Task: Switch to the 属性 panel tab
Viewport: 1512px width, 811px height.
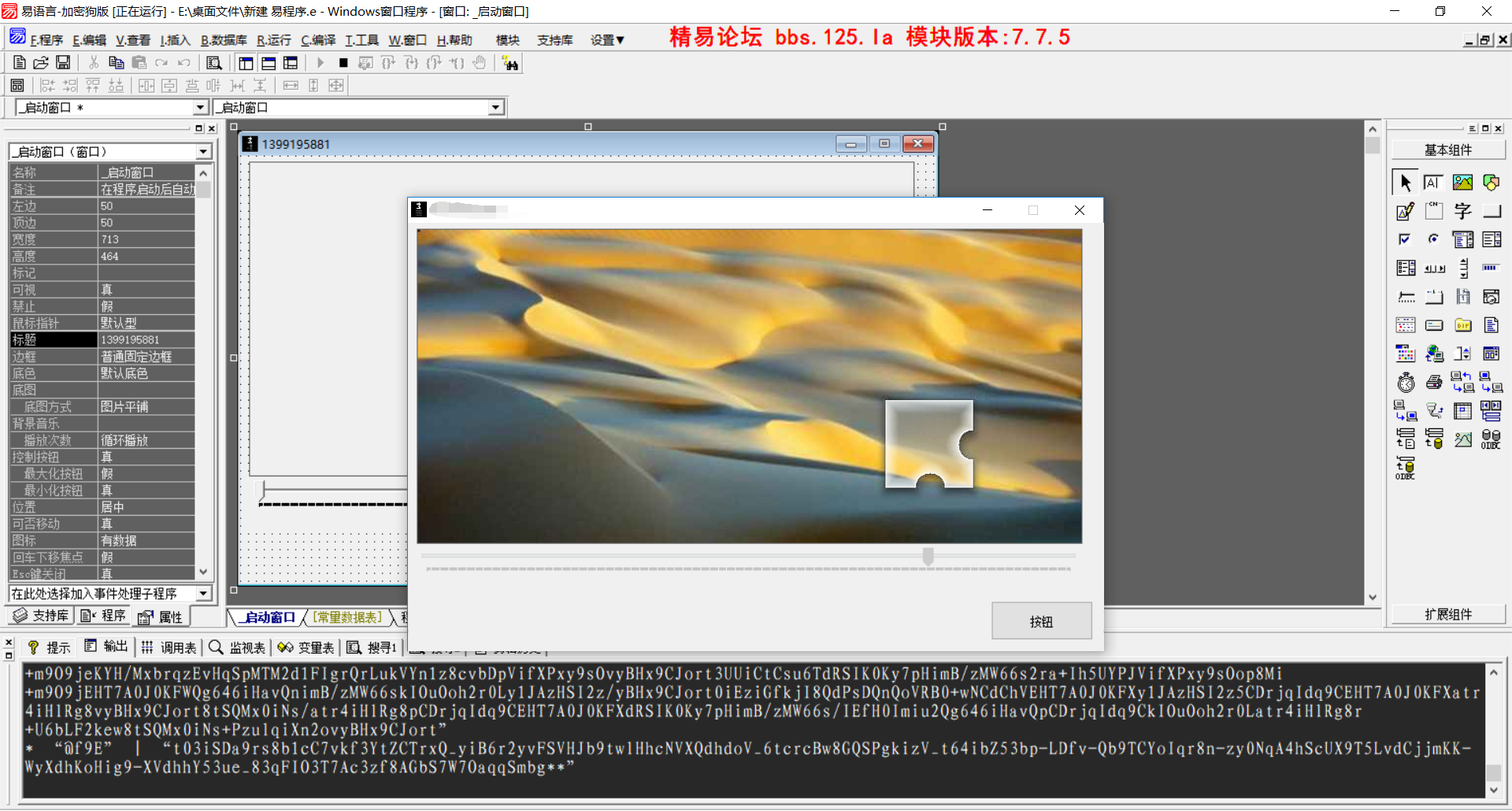Action: [x=161, y=617]
